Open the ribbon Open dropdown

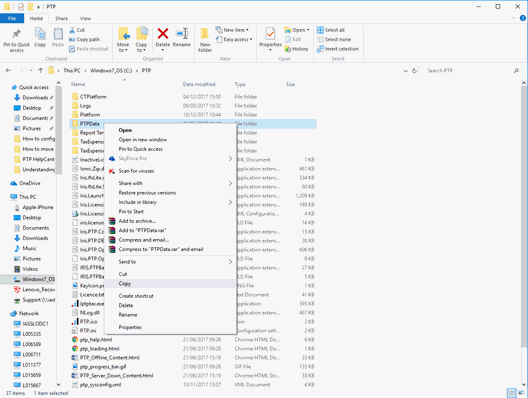pos(297,30)
